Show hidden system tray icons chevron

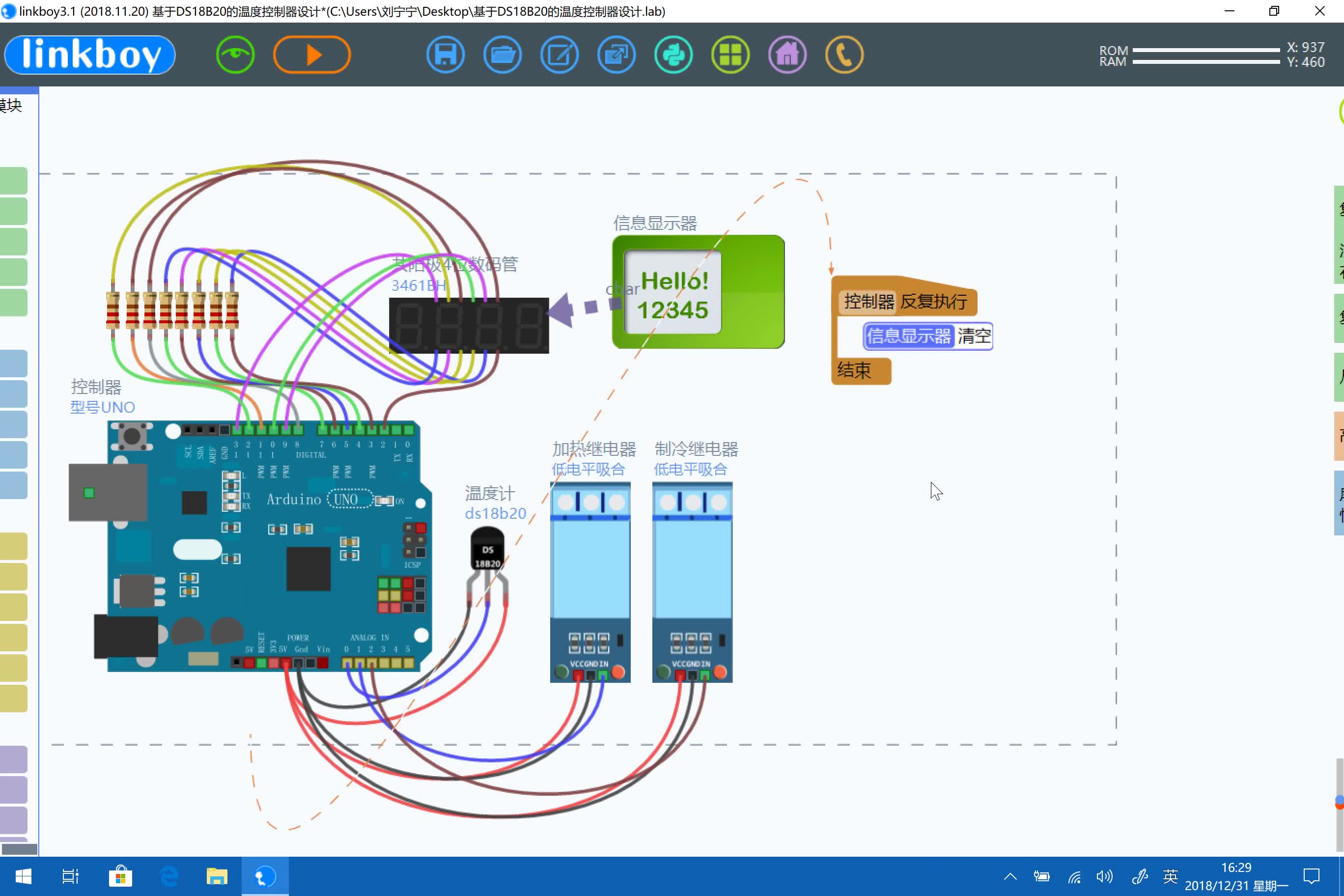[1010, 876]
